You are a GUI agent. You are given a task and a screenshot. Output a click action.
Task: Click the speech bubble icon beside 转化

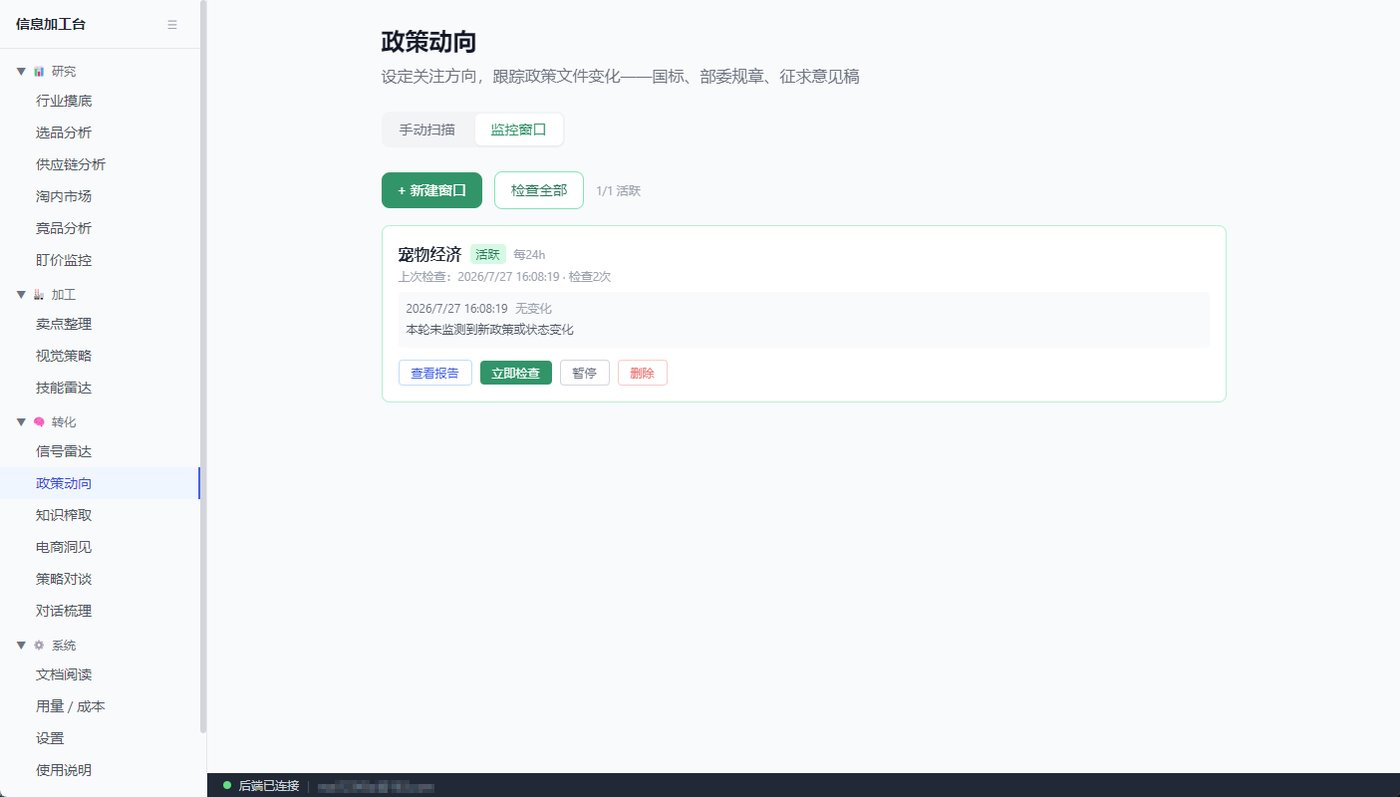(x=39, y=422)
